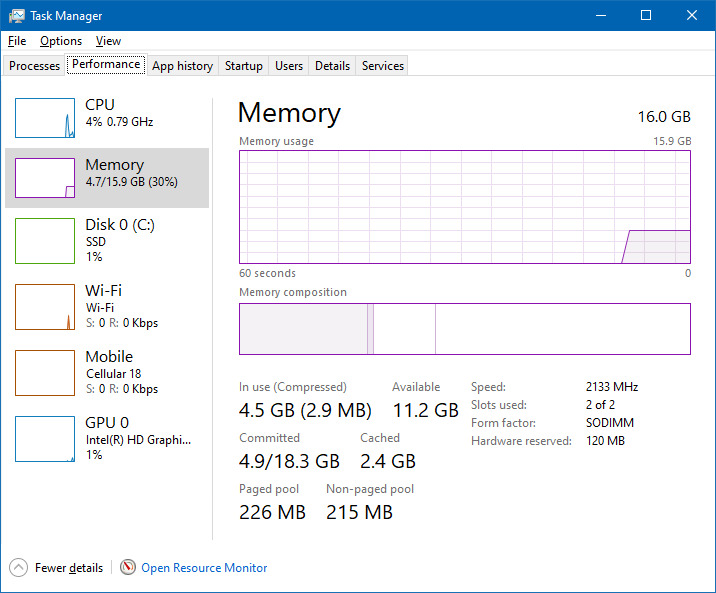Click the Resource Monitor gauge icon
Viewport: 716px width, 593px height.
pyautogui.click(x=128, y=568)
